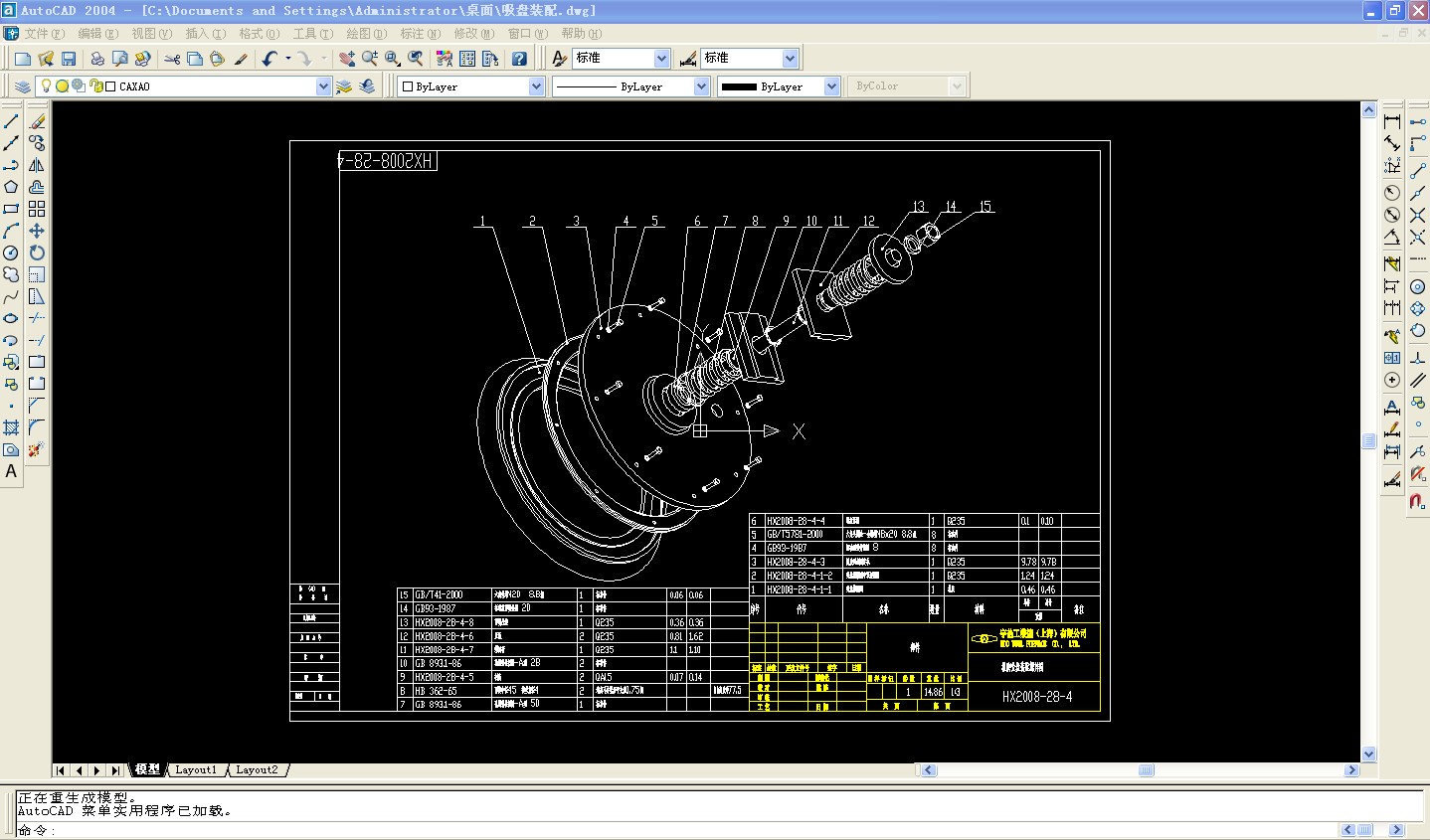
Task: Select the Arc draw tool
Action: 11,231
